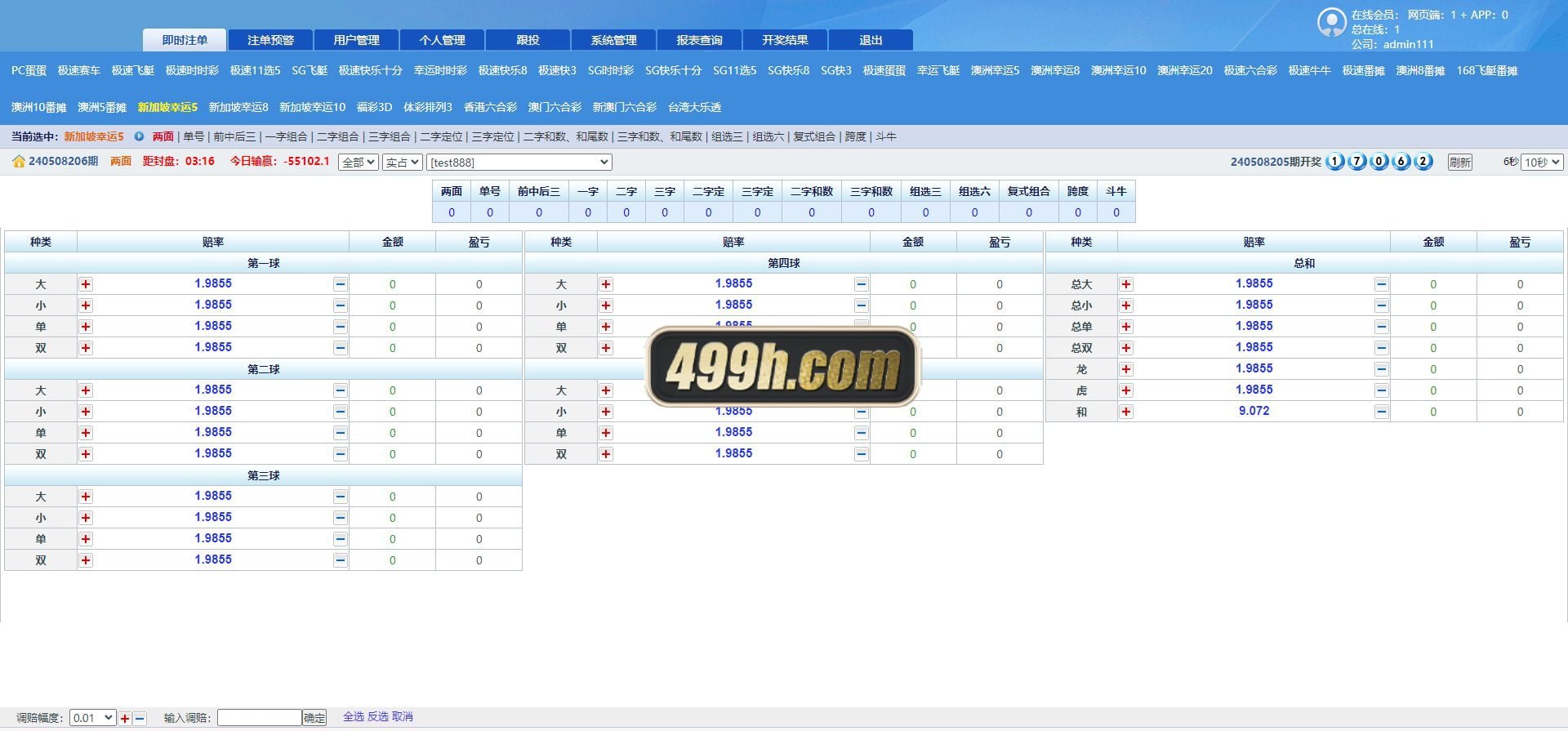The height and width of the screenshot is (731, 1568).
Task: Decrease odds for 第二球 双
Action: coord(341,454)
